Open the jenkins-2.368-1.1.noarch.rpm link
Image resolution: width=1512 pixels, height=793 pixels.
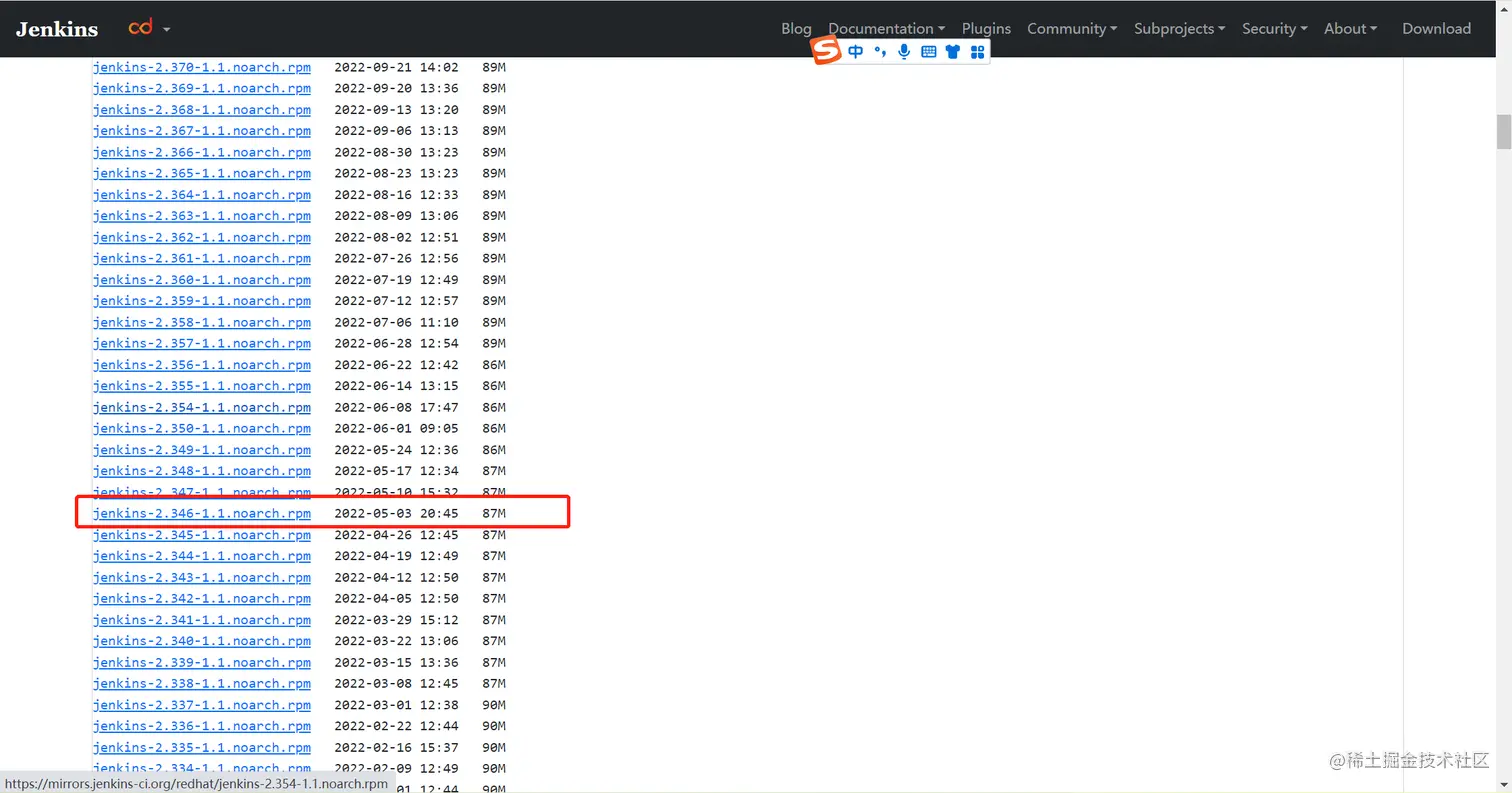point(202,110)
